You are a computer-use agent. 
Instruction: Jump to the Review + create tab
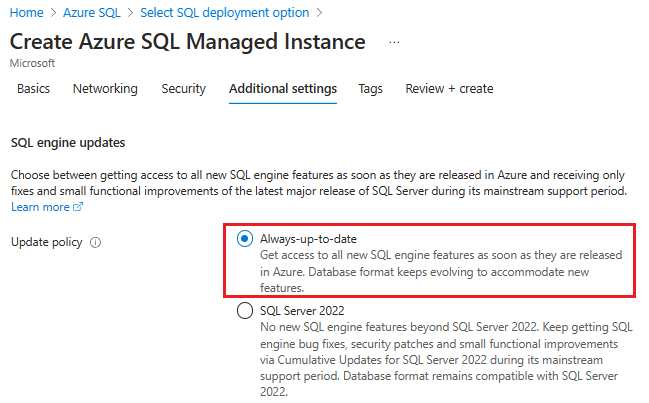(449, 89)
